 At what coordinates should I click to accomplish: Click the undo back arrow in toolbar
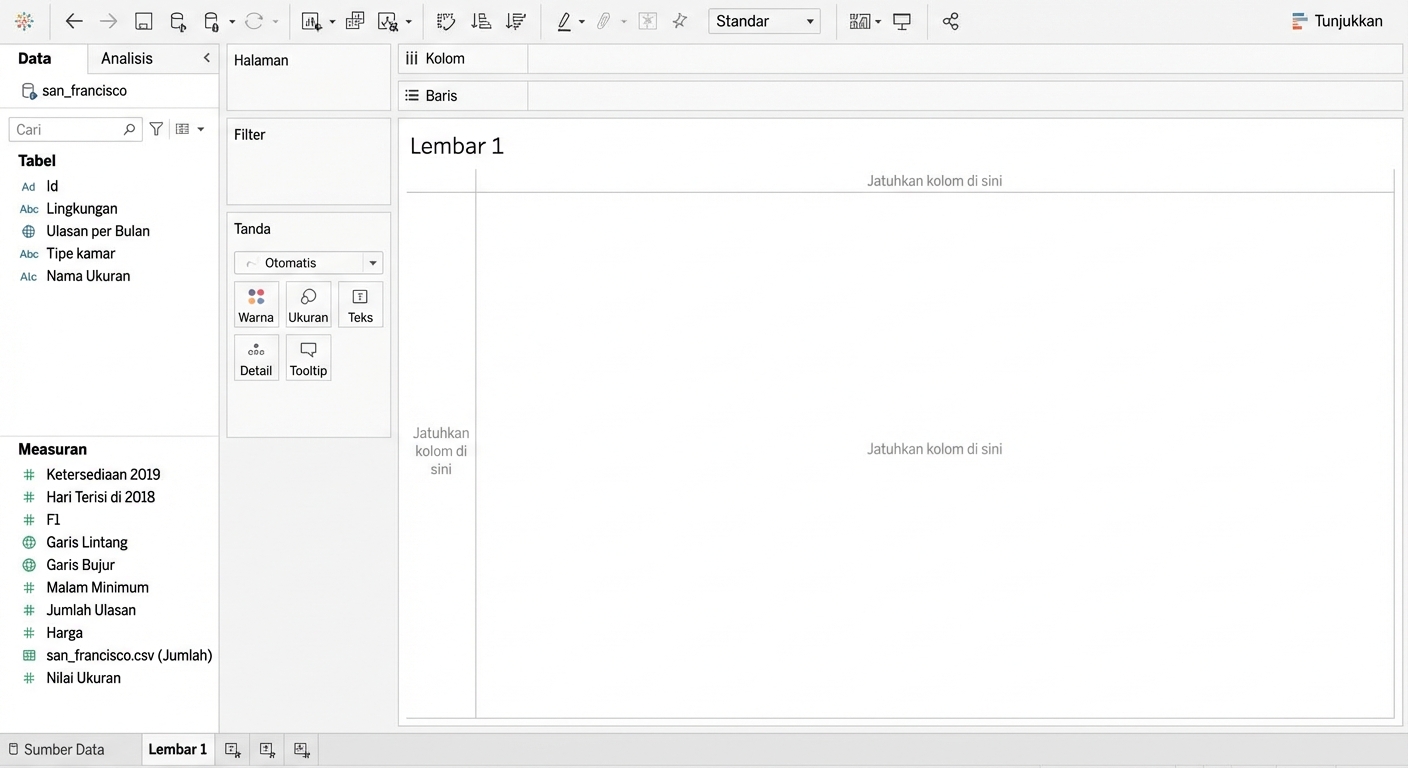[74, 21]
